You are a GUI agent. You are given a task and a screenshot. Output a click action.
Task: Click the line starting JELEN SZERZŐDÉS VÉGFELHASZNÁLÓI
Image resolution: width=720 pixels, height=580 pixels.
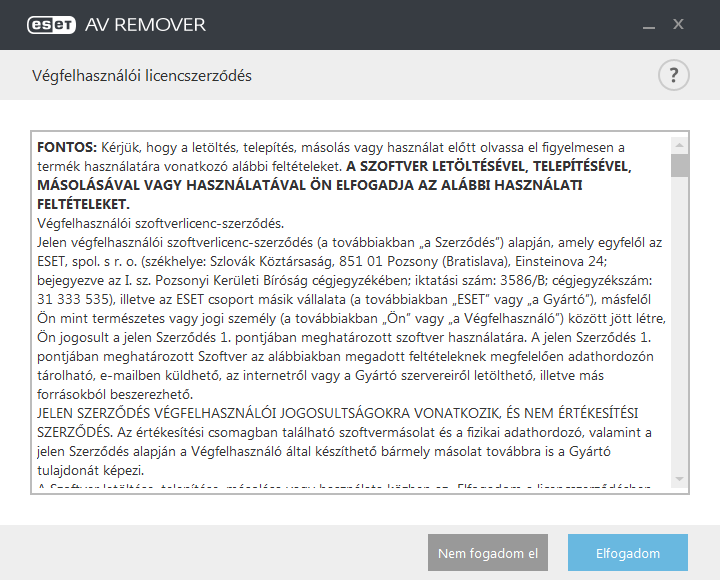[x=338, y=413]
